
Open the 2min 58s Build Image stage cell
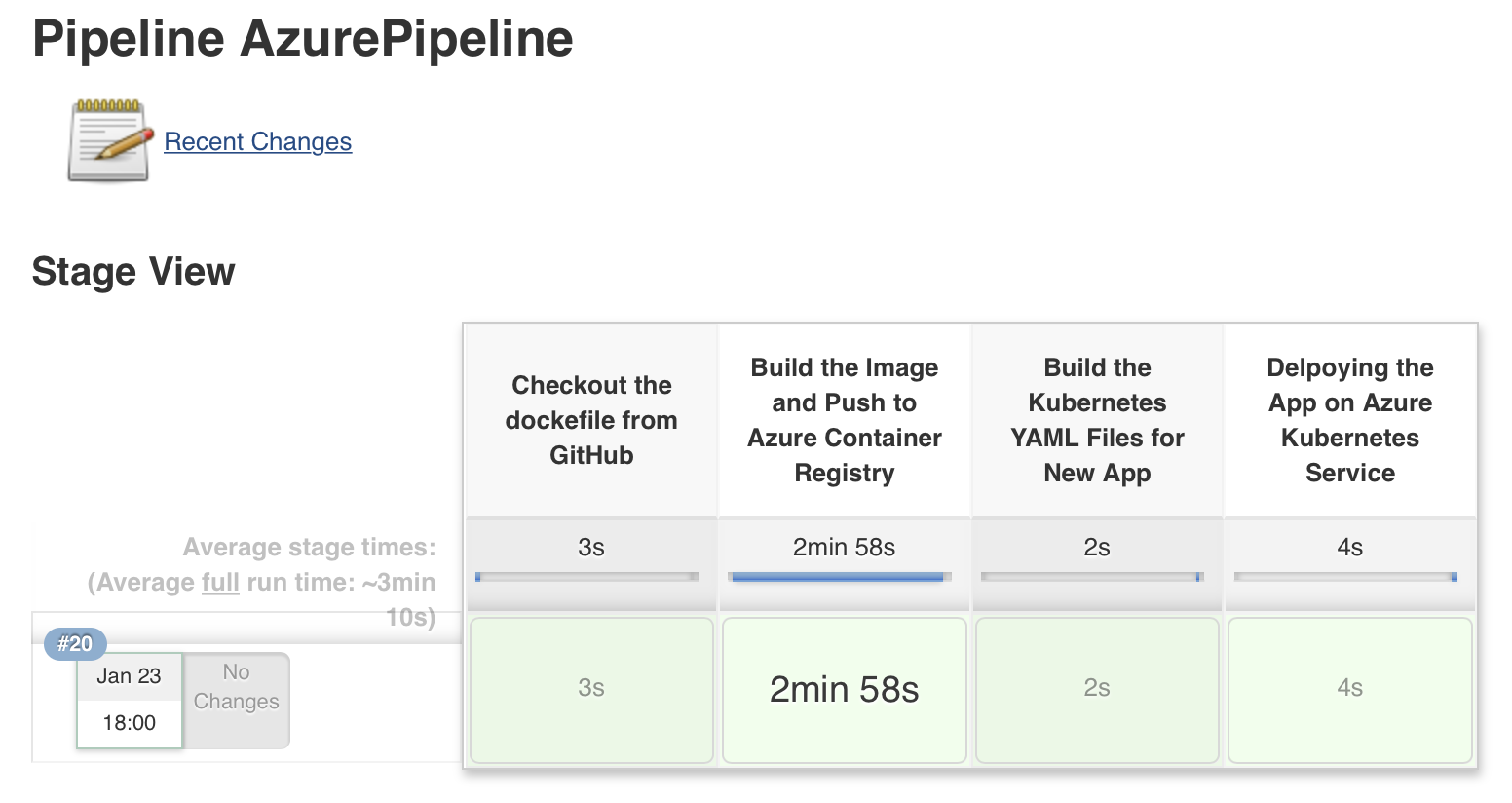(844, 689)
